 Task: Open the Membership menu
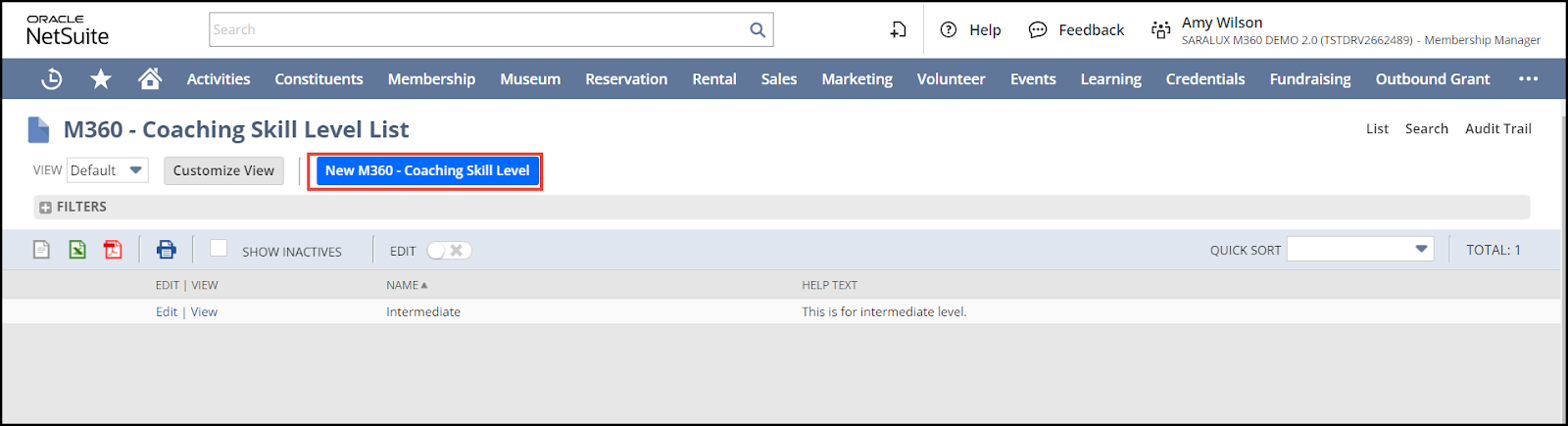pos(431,79)
